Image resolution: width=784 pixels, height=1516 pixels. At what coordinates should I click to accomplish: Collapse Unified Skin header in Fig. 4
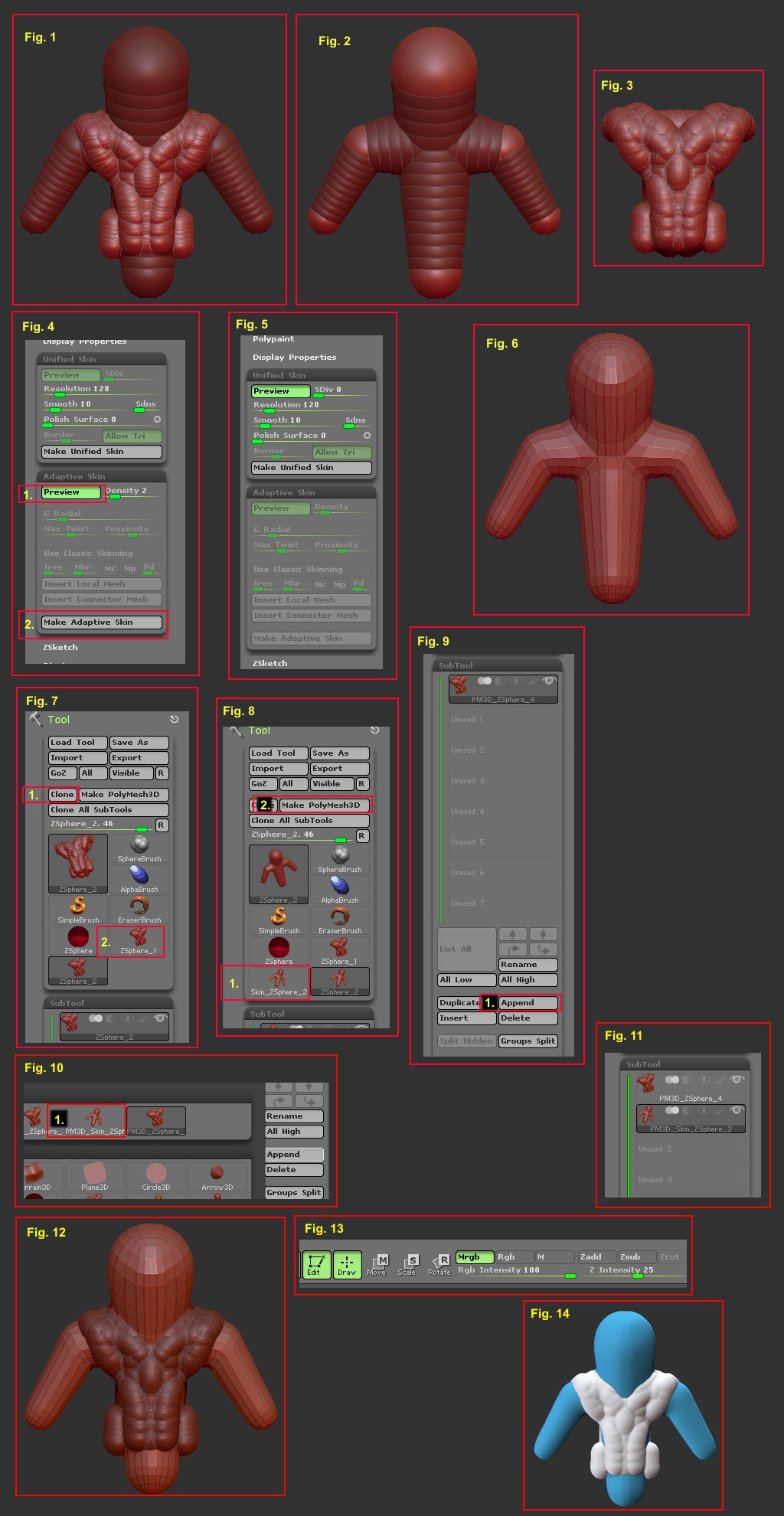102,359
